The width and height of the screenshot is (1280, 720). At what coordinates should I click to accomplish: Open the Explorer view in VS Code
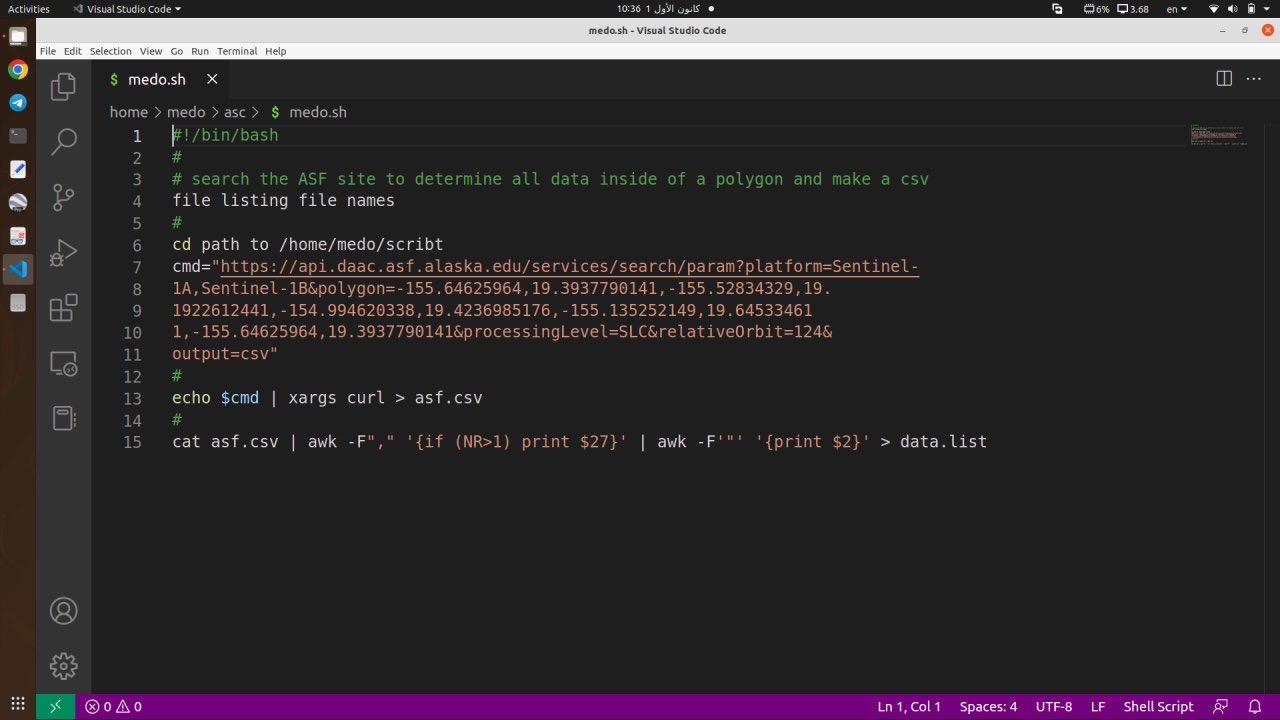click(63, 86)
